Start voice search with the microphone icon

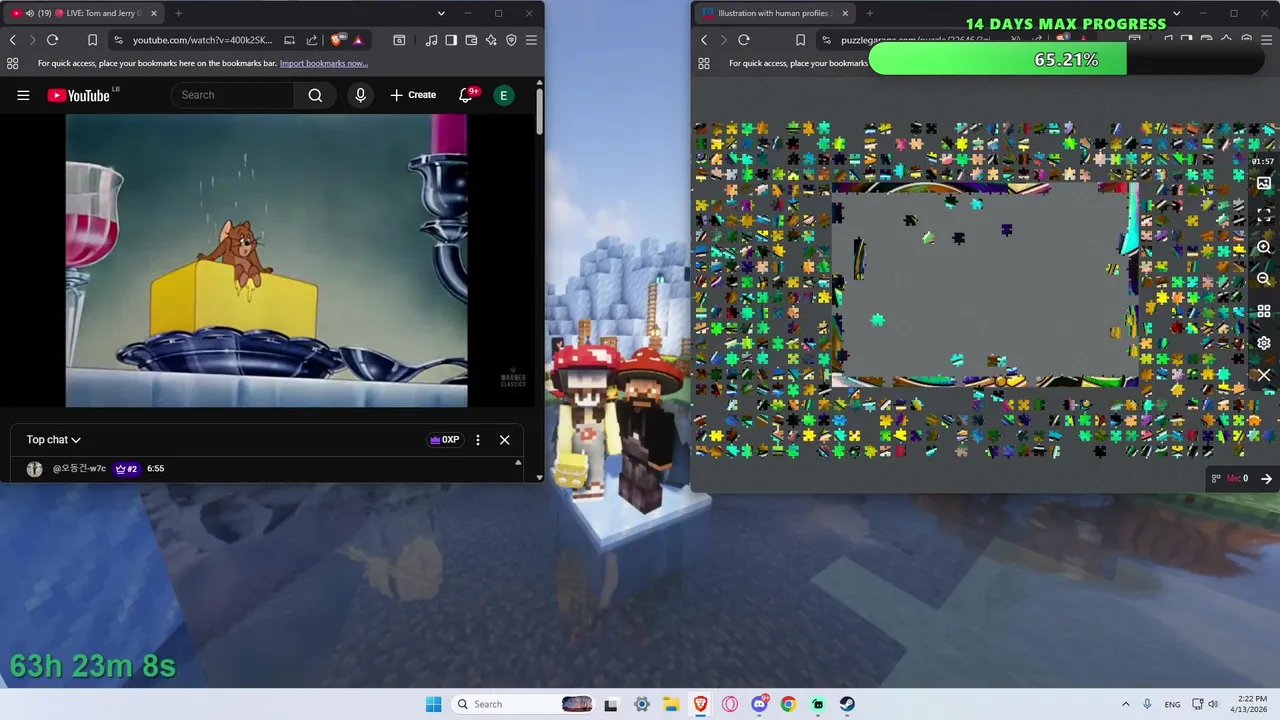(361, 95)
